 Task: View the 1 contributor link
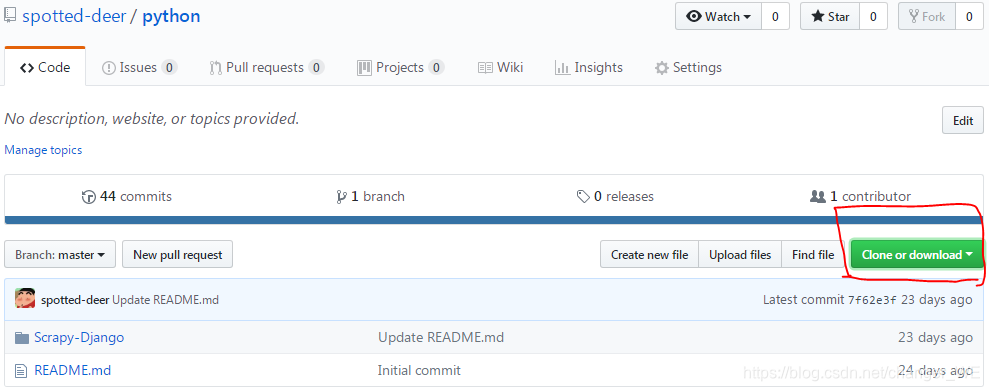pos(860,197)
